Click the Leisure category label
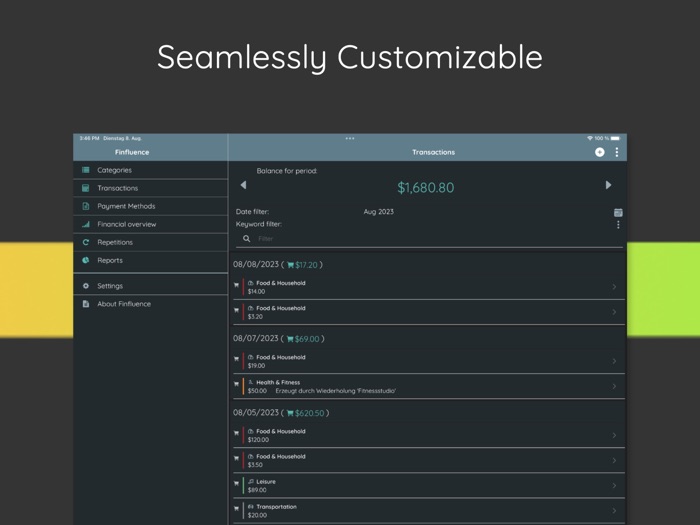Screen dimensions: 700x525 [266, 482]
